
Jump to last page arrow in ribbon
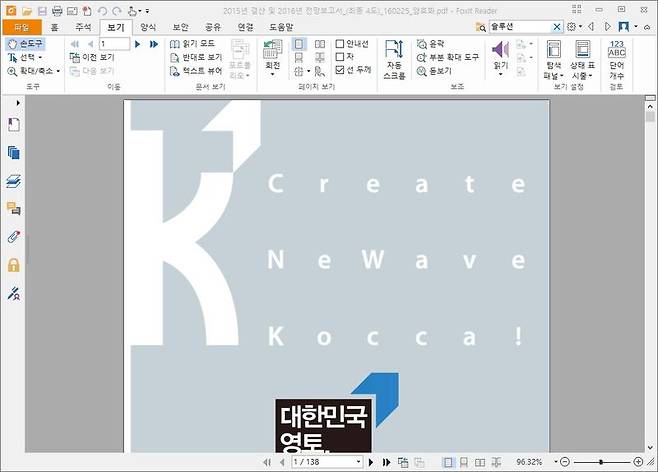tap(154, 44)
